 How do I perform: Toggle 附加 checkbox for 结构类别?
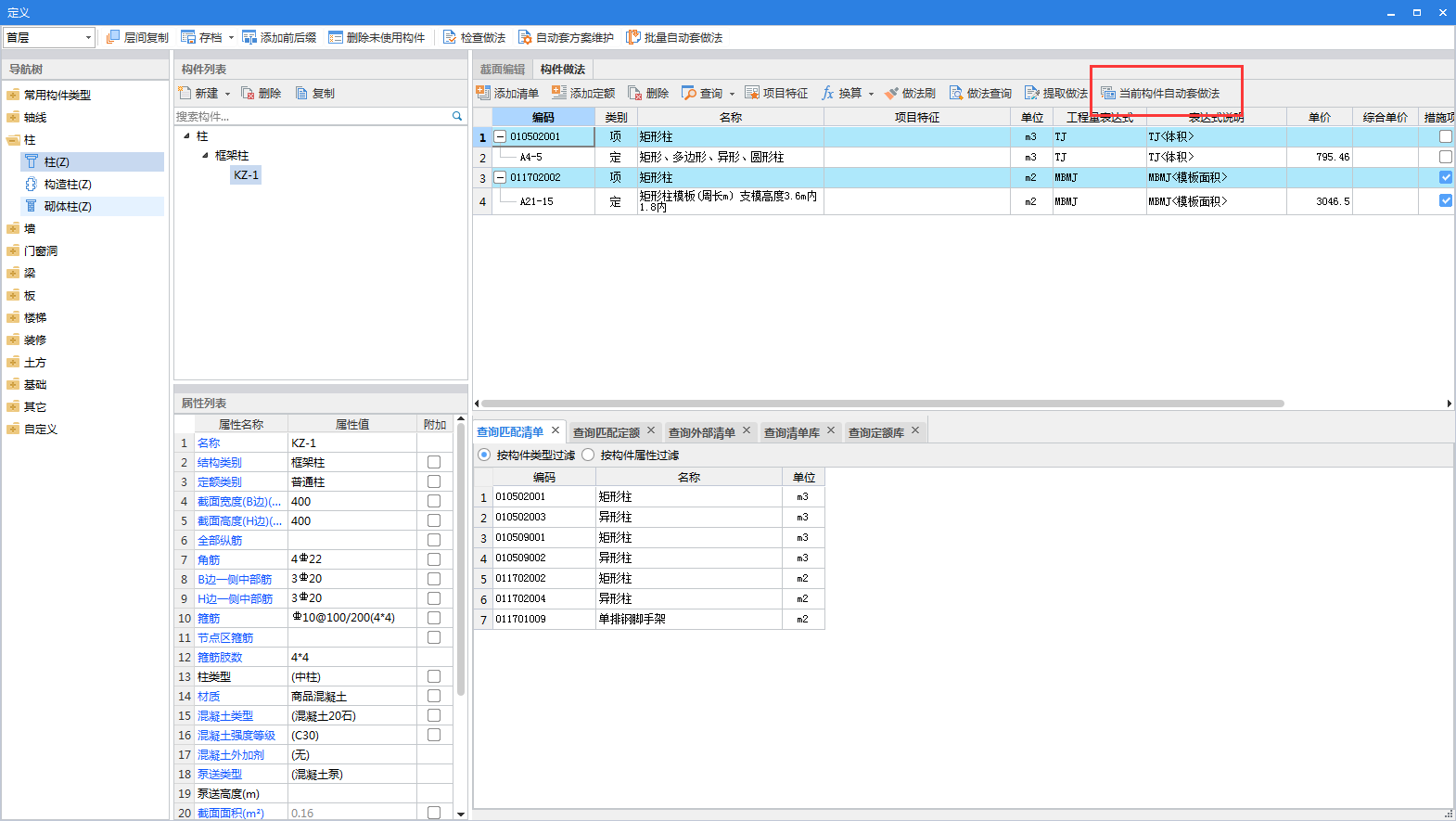click(x=434, y=462)
